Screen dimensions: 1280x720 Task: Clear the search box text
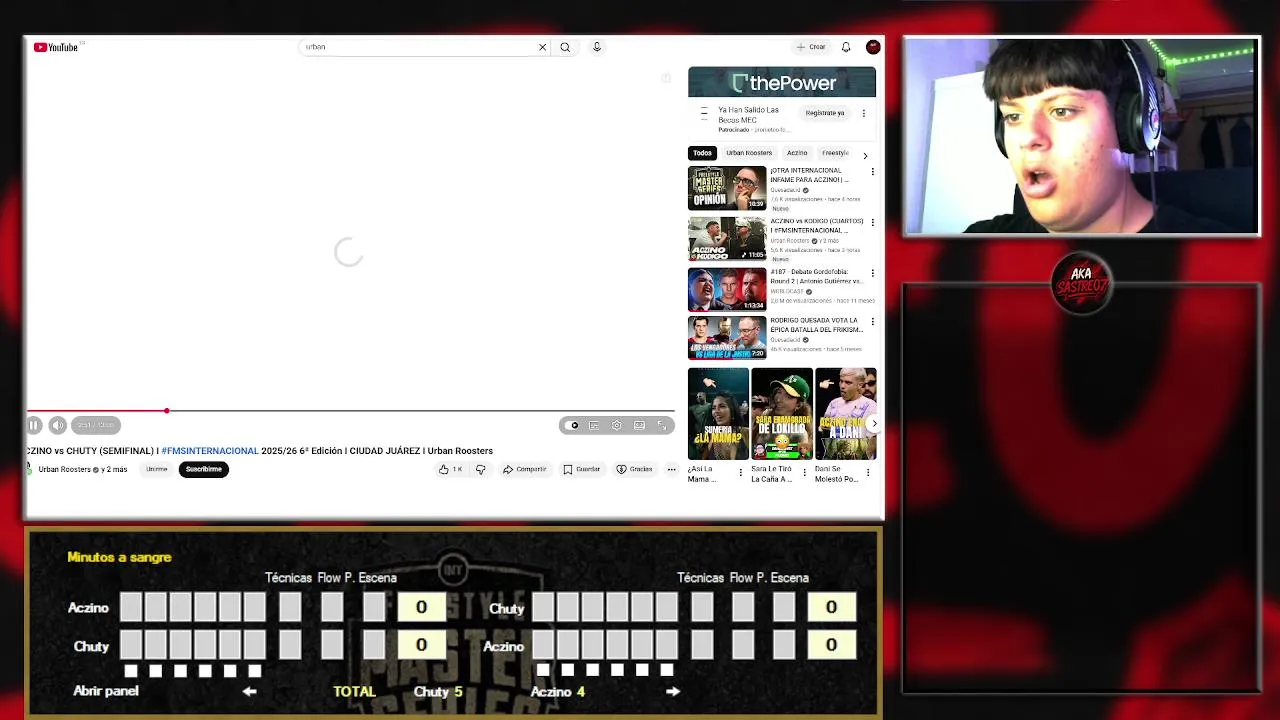542,47
